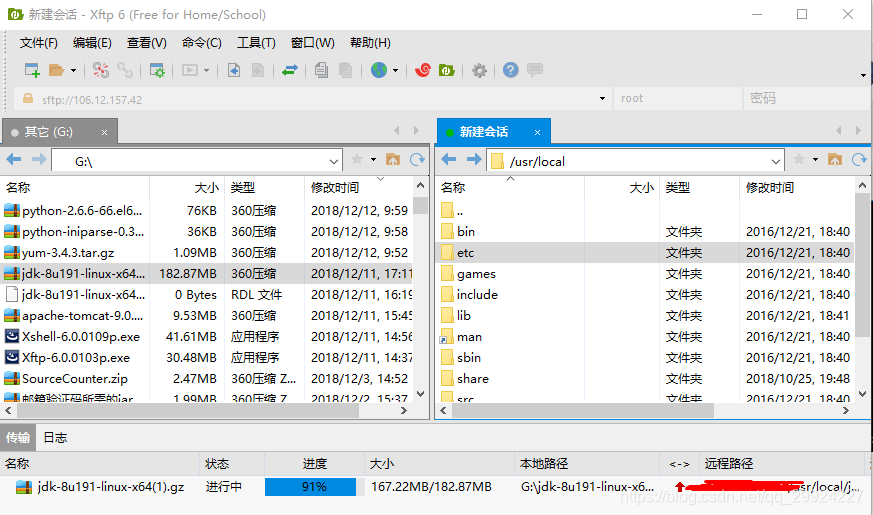Open the dropdown arrow beside Open Session
This screenshot has width=873, height=515.
[x=73, y=71]
